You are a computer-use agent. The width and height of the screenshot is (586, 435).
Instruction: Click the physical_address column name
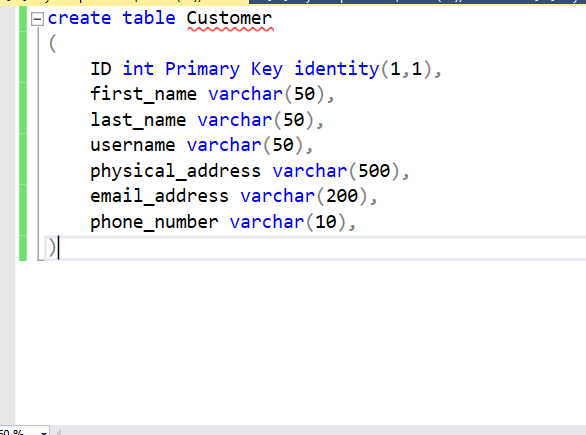click(x=175, y=172)
